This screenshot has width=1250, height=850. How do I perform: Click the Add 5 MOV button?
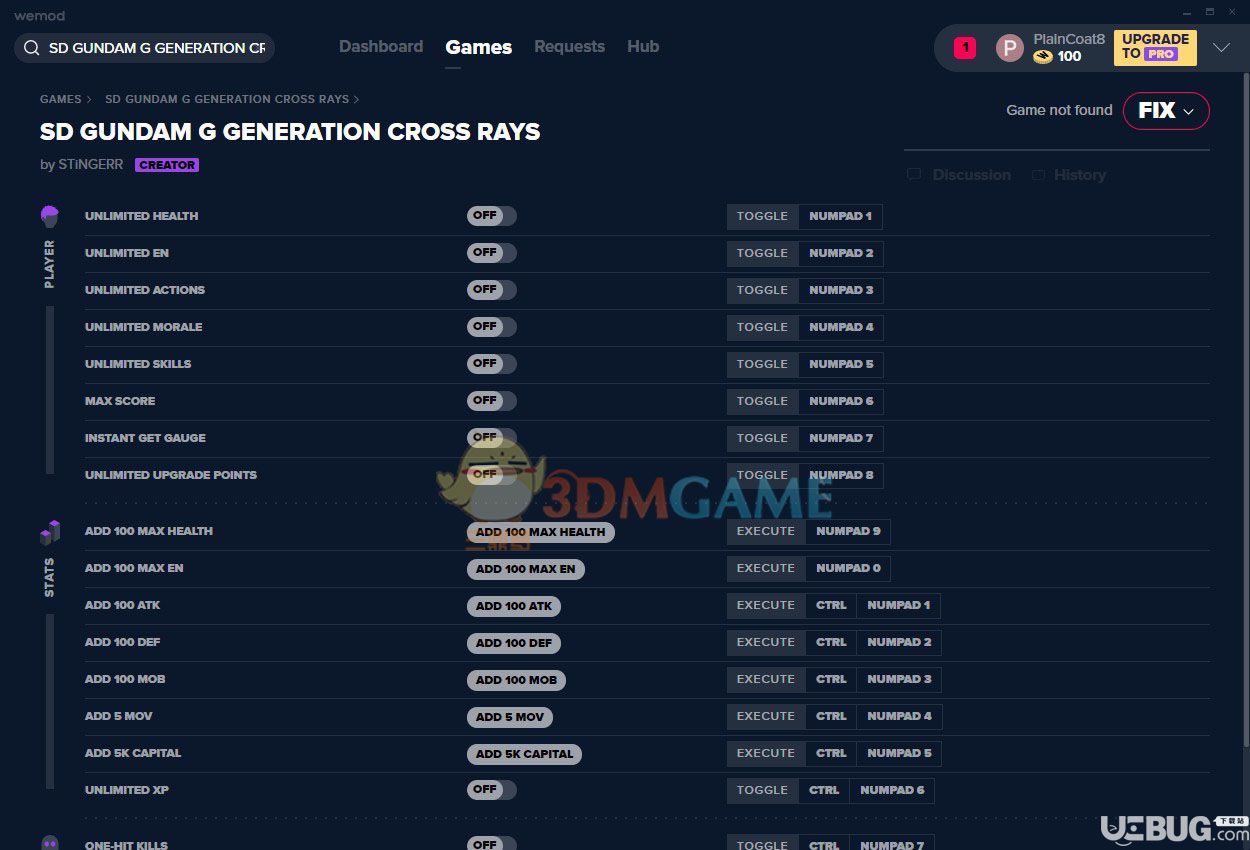[509, 717]
